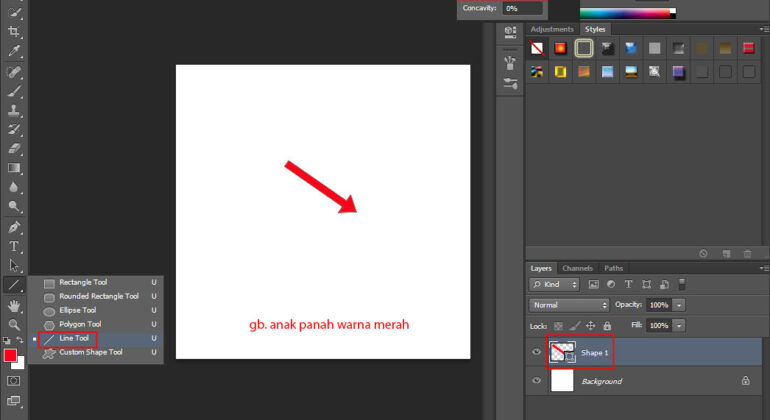Reset to default black and white colors

click(7, 340)
